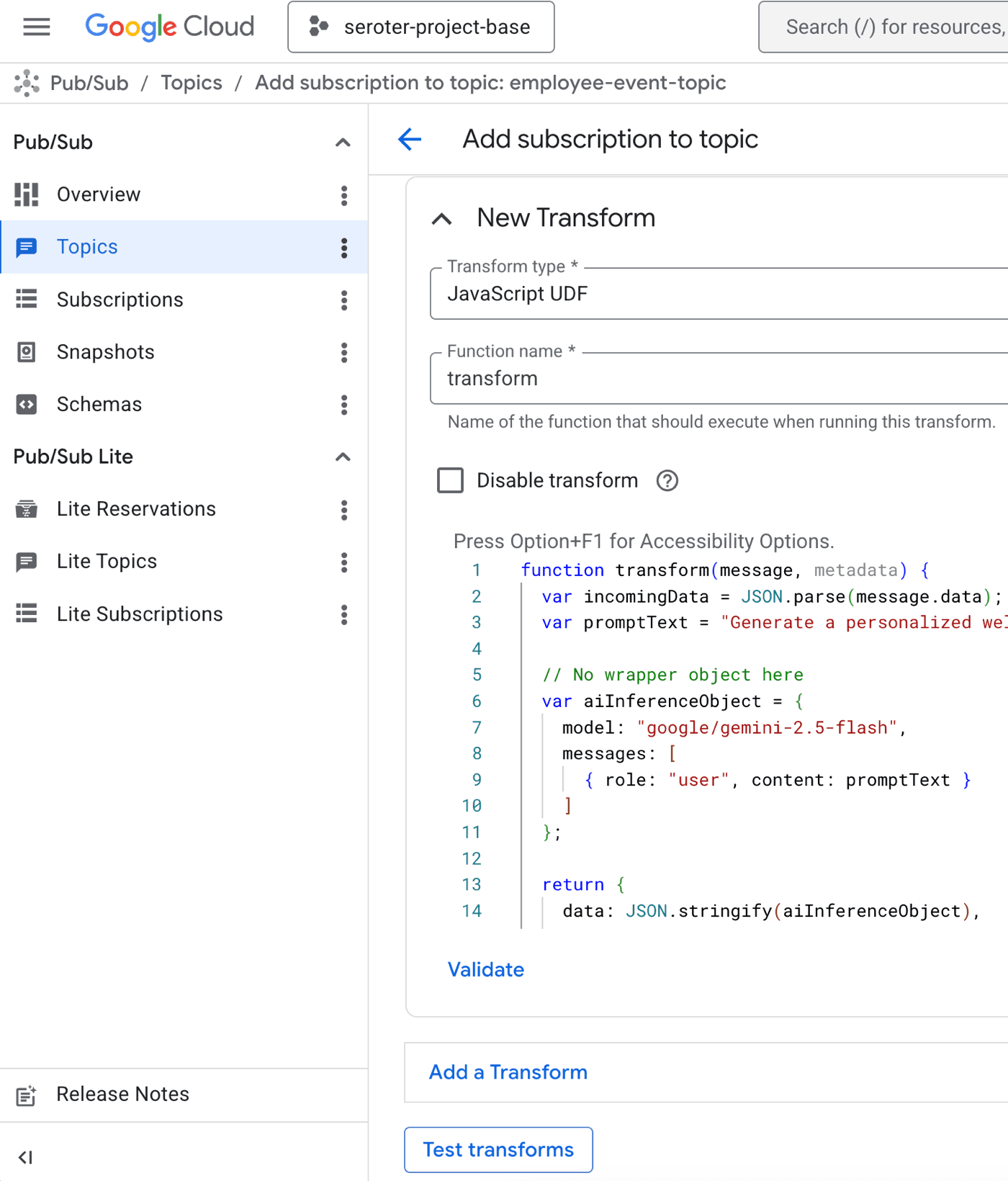
Task: Open more options for Lite Topics
Action: 344,562
